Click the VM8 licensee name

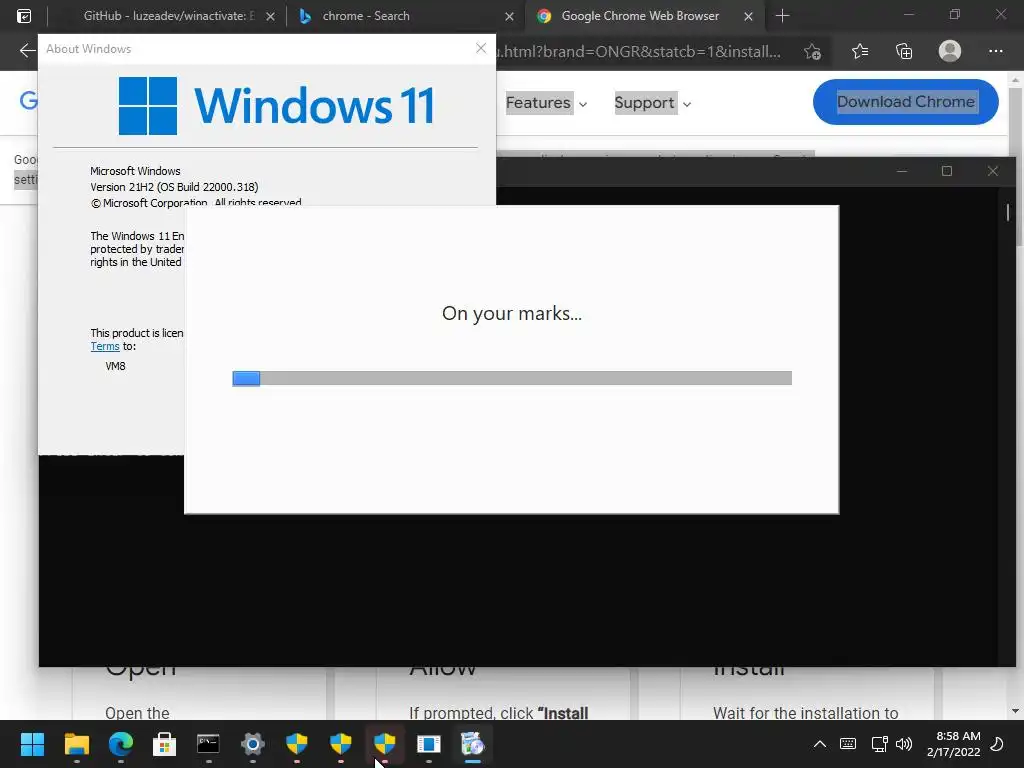pos(116,366)
